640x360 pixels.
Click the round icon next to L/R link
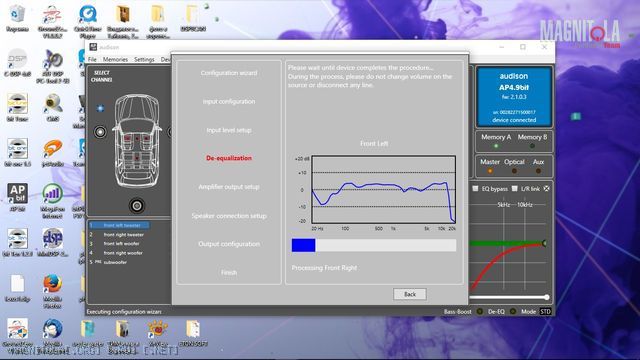tap(547, 189)
